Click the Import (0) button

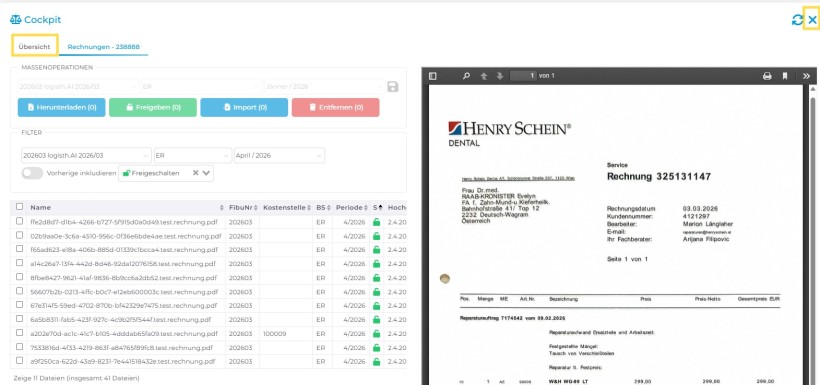pos(244,107)
